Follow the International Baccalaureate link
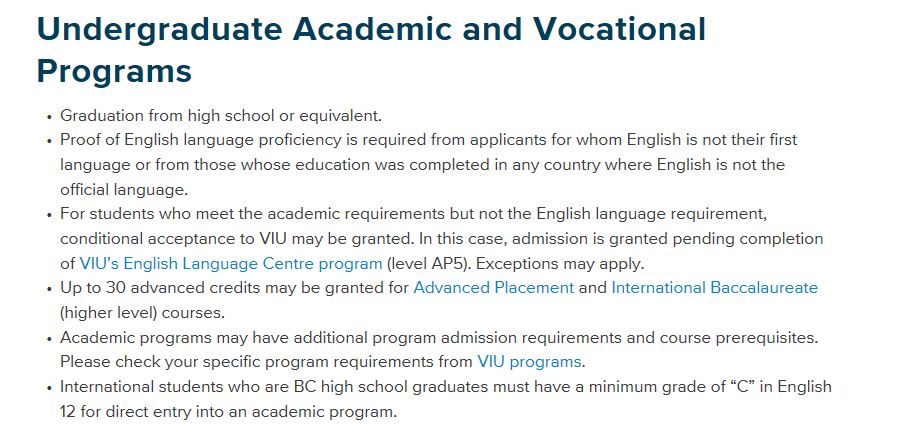The image size is (922, 444). click(714, 288)
